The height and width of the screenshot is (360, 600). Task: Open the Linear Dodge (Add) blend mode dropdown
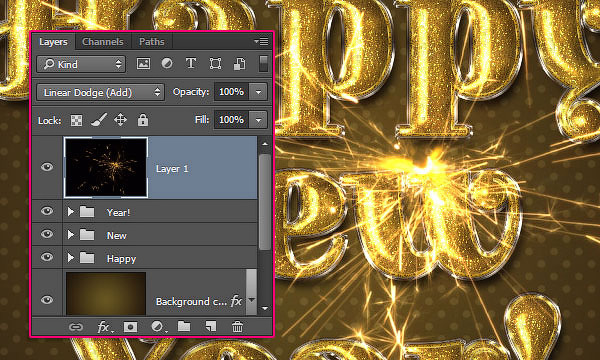(101, 92)
